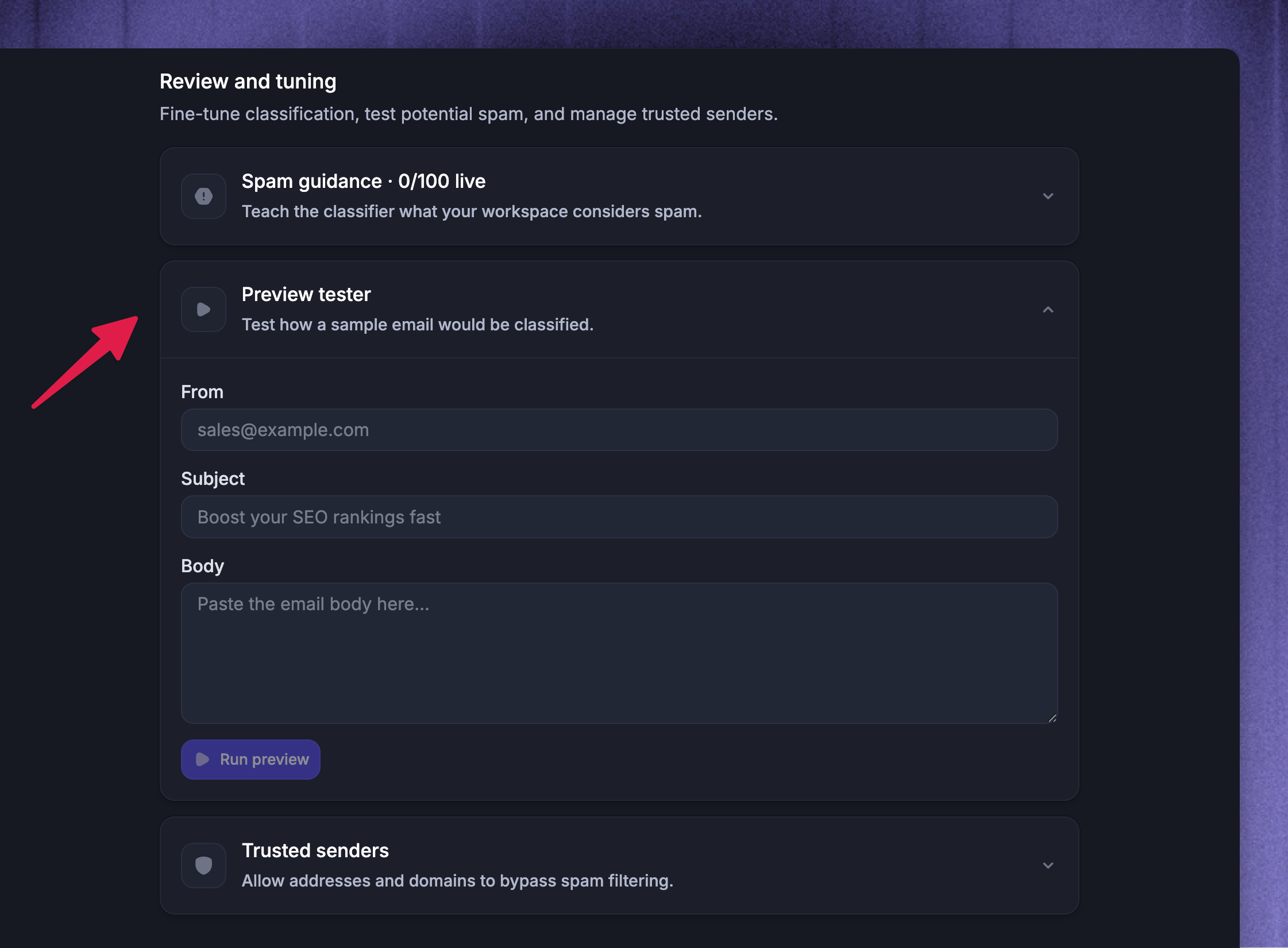Screen dimensions: 1288x948
Task: Click the Preview tester play icon
Action: [x=203, y=309]
